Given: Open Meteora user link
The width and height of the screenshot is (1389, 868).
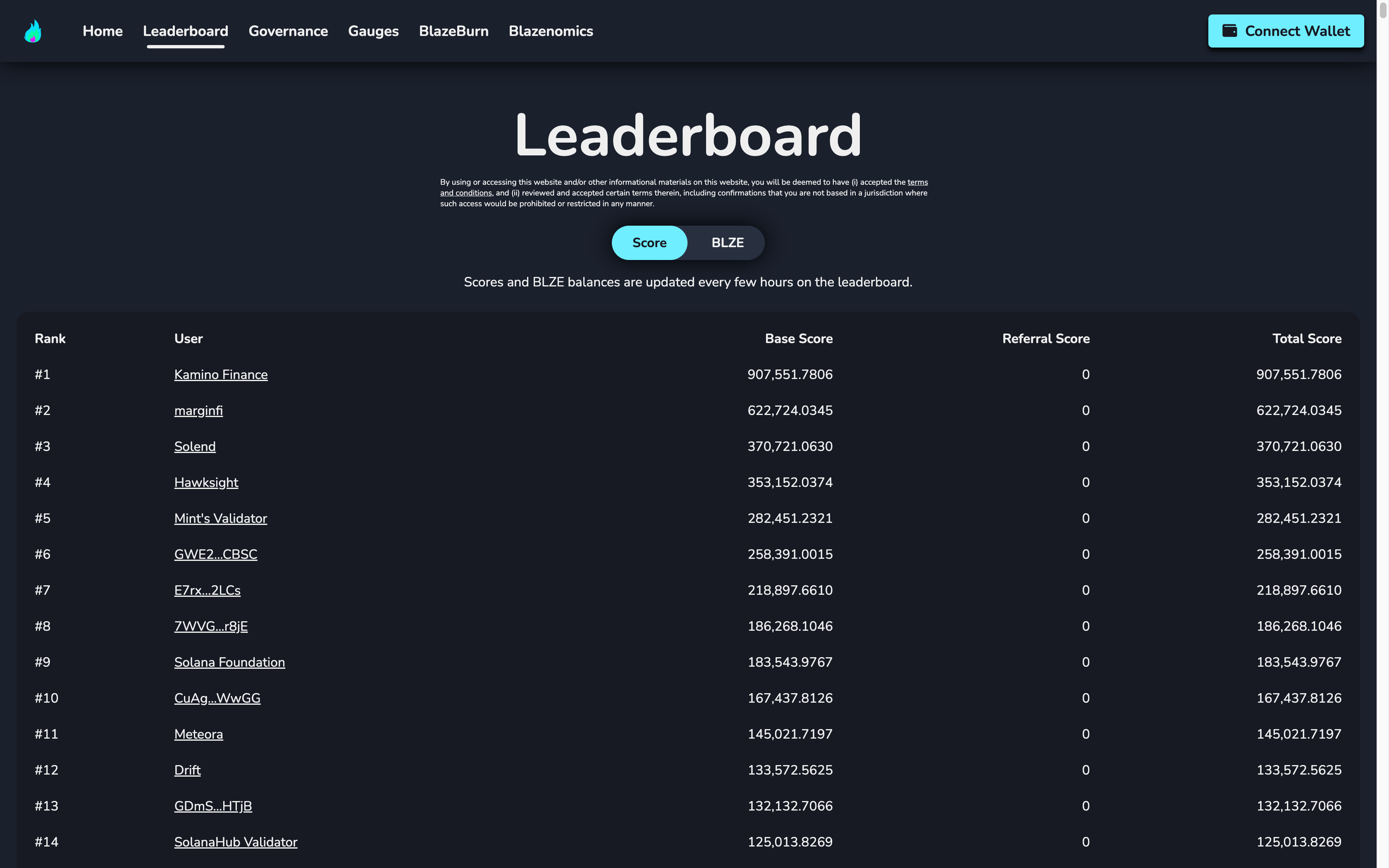Looking at the screenshot, I should point(198,734).
